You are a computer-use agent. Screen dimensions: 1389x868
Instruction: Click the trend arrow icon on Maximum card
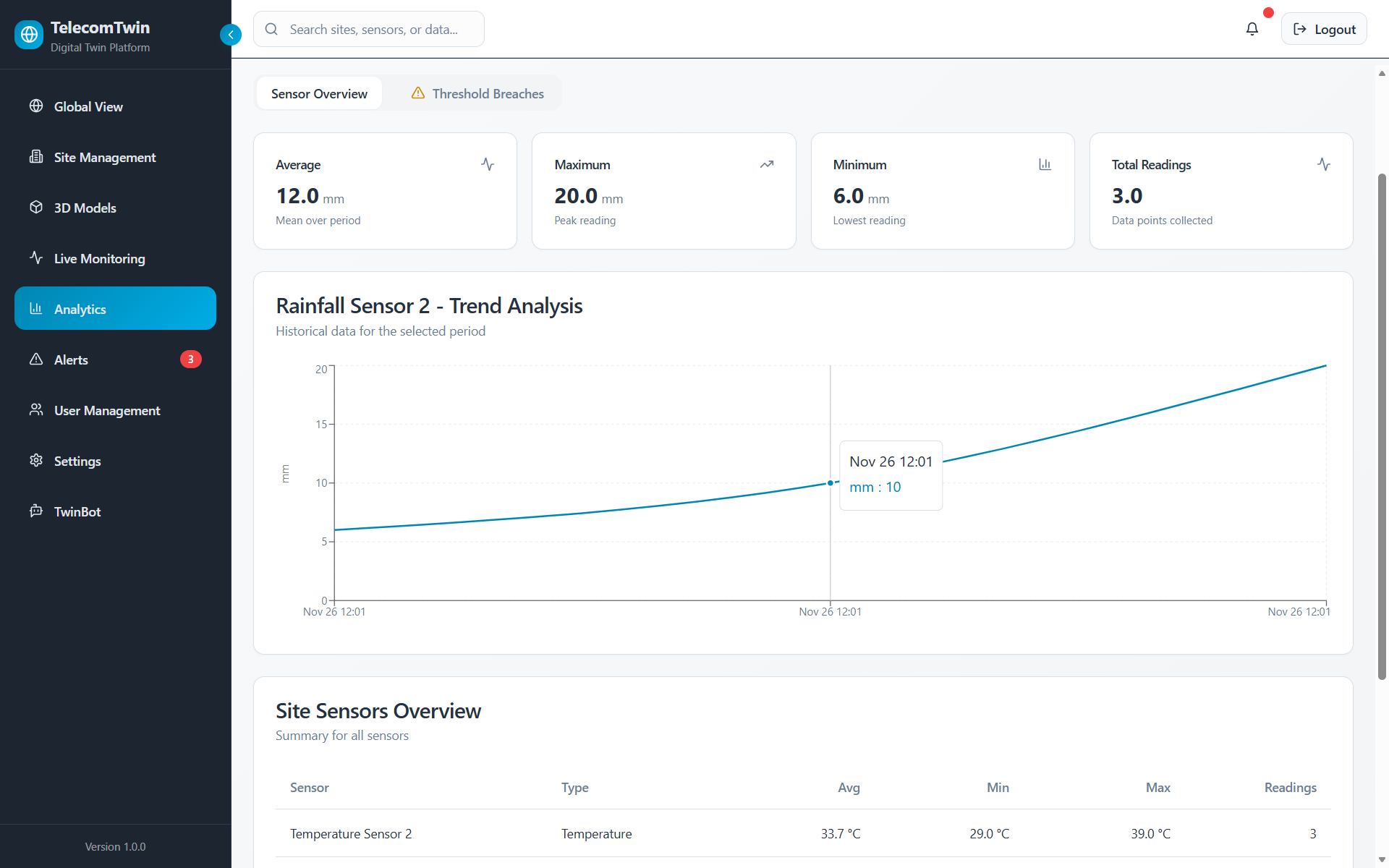click(766, 165)
